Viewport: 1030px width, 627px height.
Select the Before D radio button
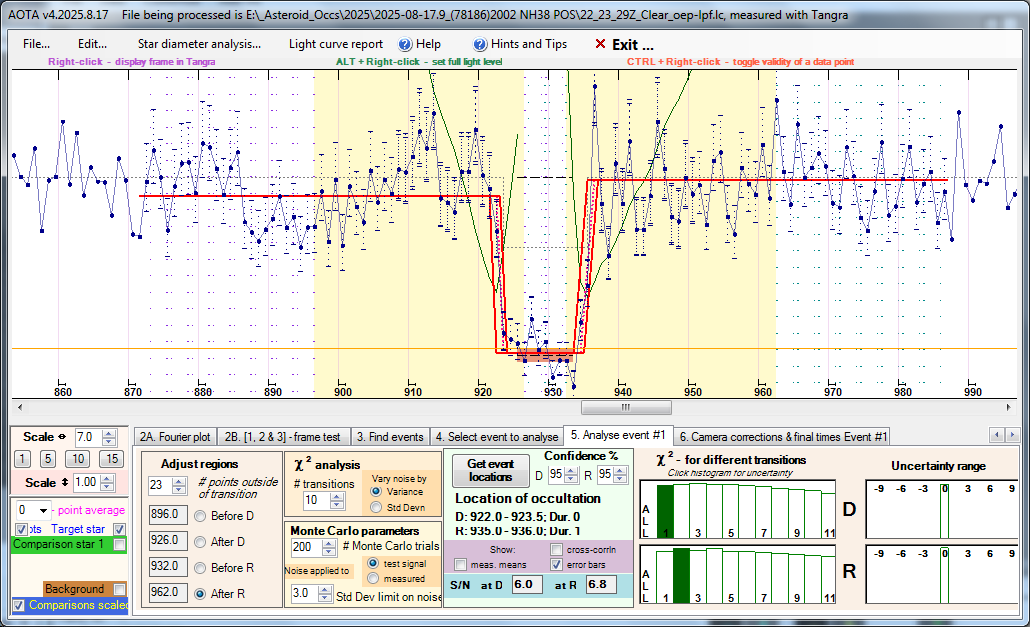(200, 515)
